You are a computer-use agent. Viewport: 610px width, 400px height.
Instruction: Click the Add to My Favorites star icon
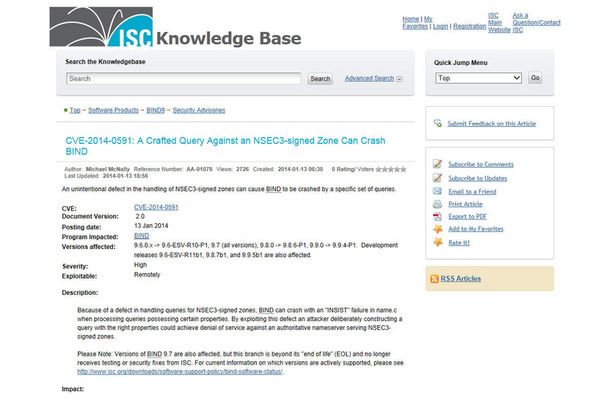click(x=438, y=229)
